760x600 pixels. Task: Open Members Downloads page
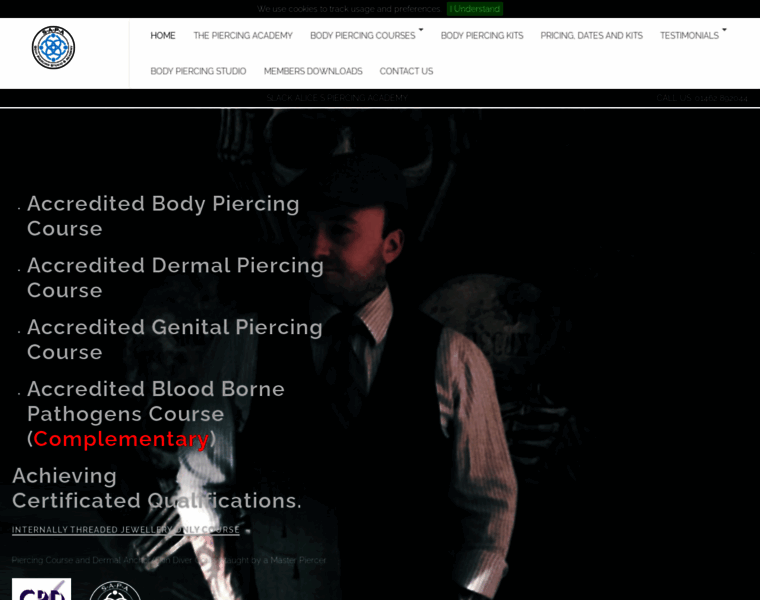[313, 71]
